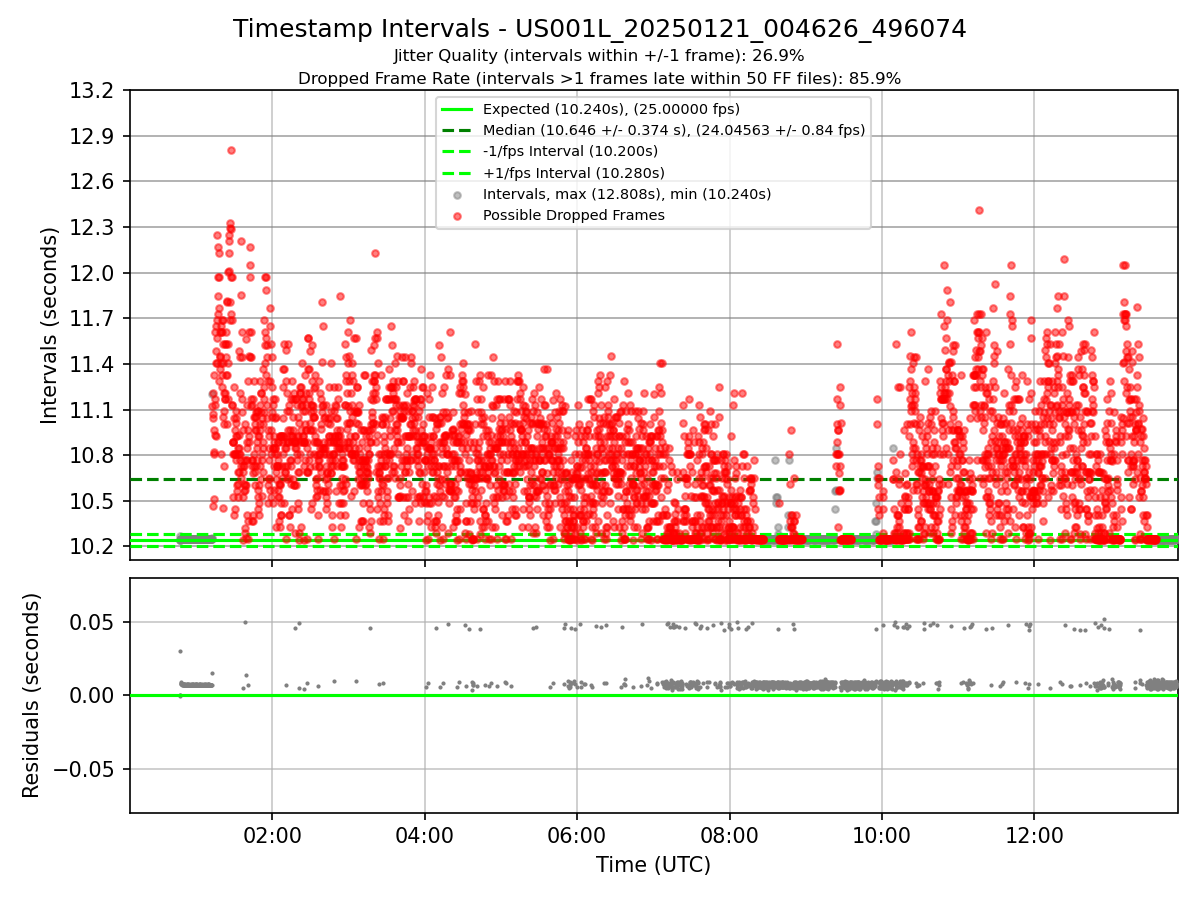Viewport: 1200px width, 900px height.
Task: Click the 'Time (UTC)' x-axis label
Action: [x=653, y=865]
